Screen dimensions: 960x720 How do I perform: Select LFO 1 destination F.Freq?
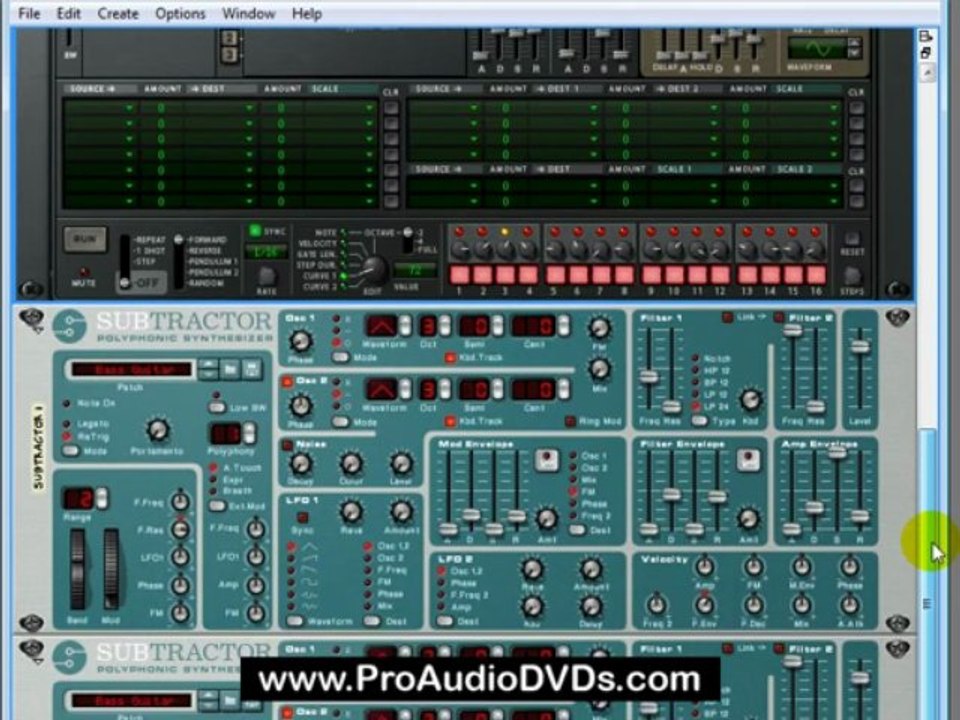point(368,569)
